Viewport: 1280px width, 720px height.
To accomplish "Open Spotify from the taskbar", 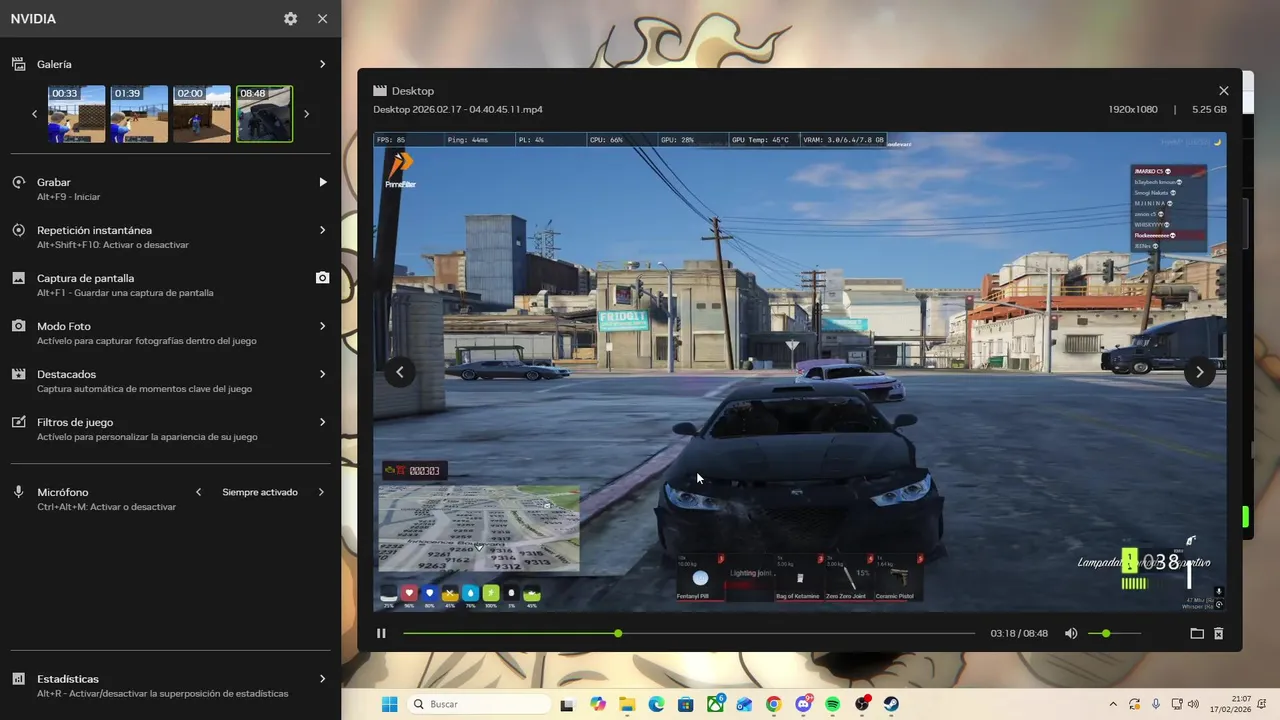I will click(x=833, y=704).
